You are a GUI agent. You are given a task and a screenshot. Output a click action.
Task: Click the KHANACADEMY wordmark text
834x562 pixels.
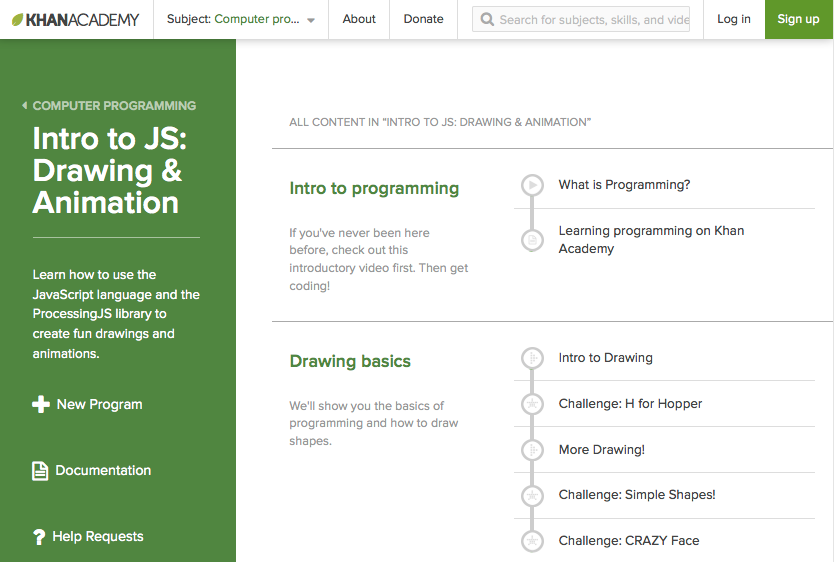point(82,20)
